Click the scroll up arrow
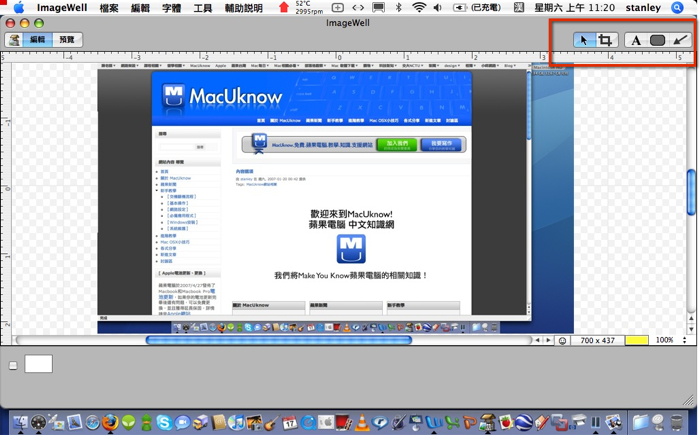The image size is (700, 435). 691,318
